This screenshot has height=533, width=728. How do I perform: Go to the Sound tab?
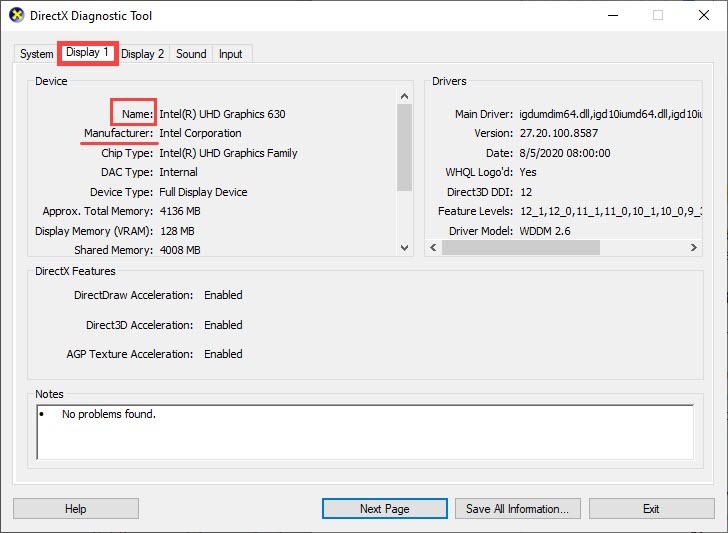[x=191, y=54]
